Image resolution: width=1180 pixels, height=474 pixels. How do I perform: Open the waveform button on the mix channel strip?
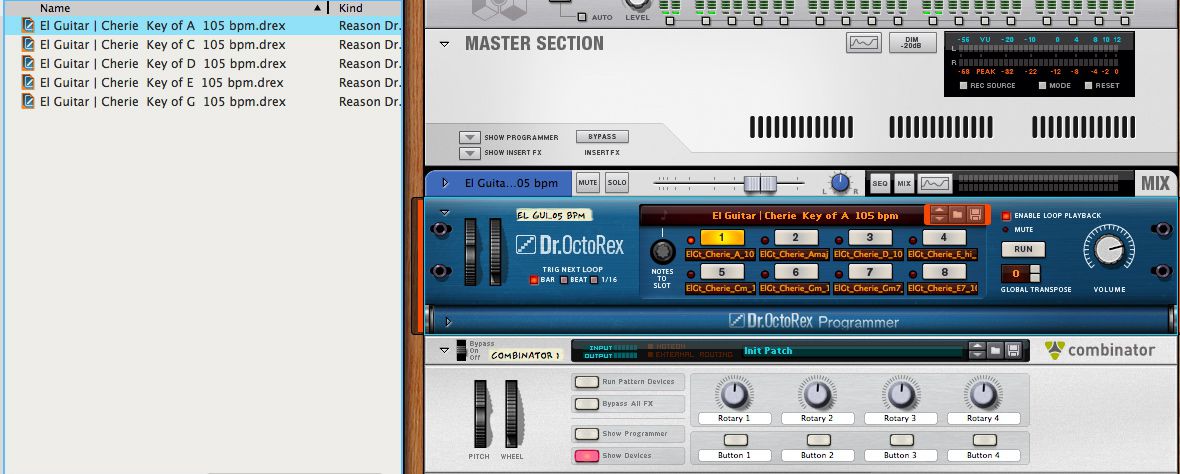[935, 183]
